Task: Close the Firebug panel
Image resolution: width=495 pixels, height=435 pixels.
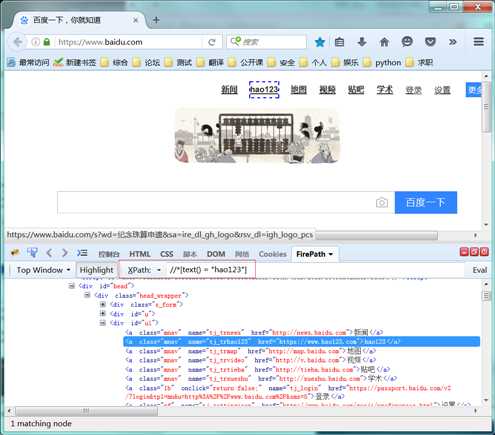Action: 484,252
